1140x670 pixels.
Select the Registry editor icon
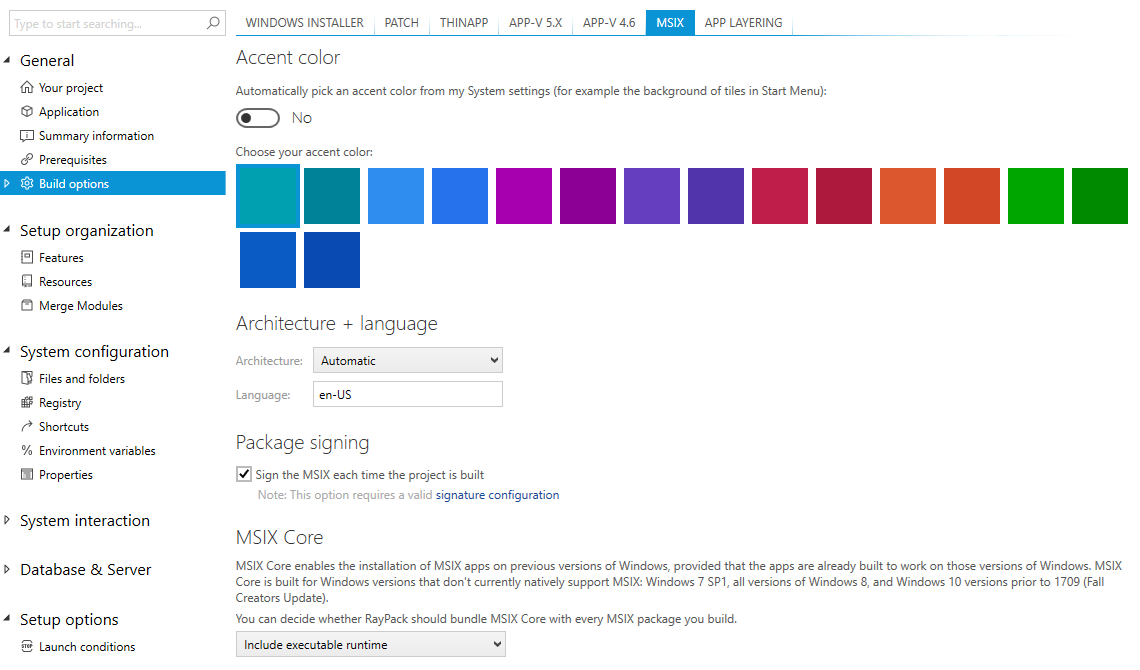pos(25,402)
